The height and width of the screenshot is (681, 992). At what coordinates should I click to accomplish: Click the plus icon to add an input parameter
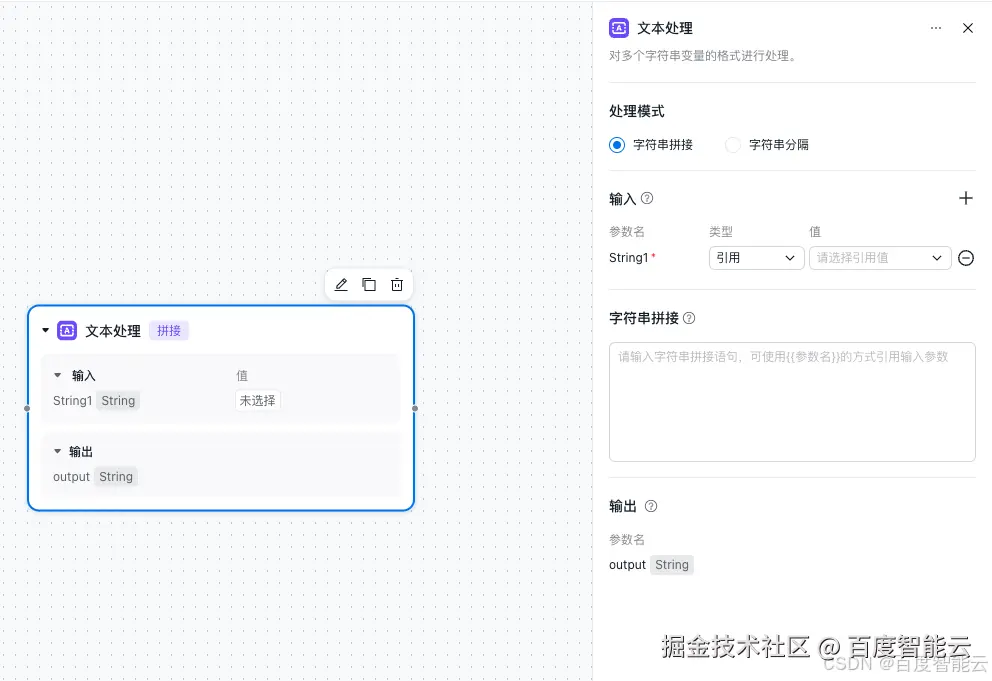[966, 198]
